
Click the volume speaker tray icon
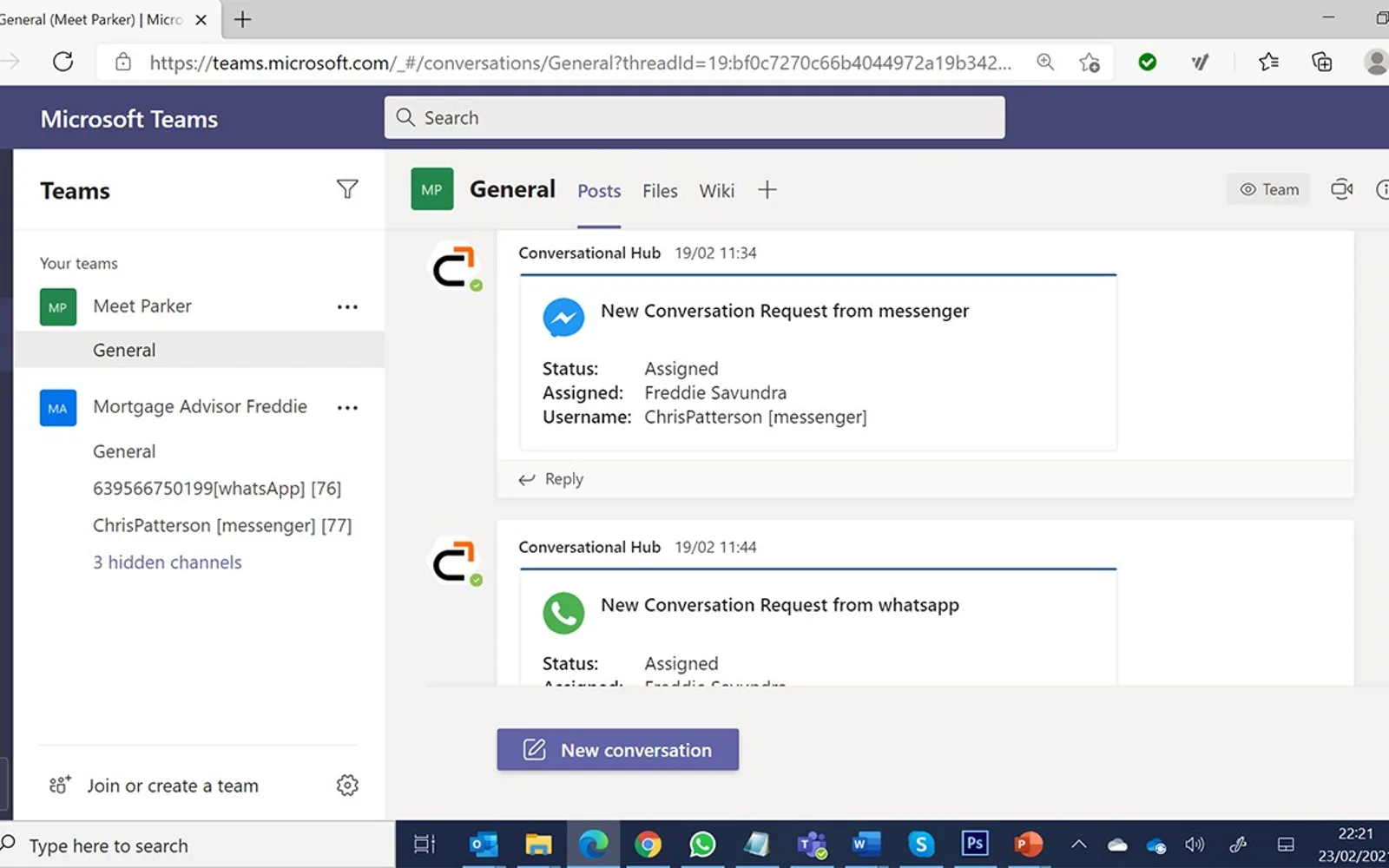point(1195,844)
